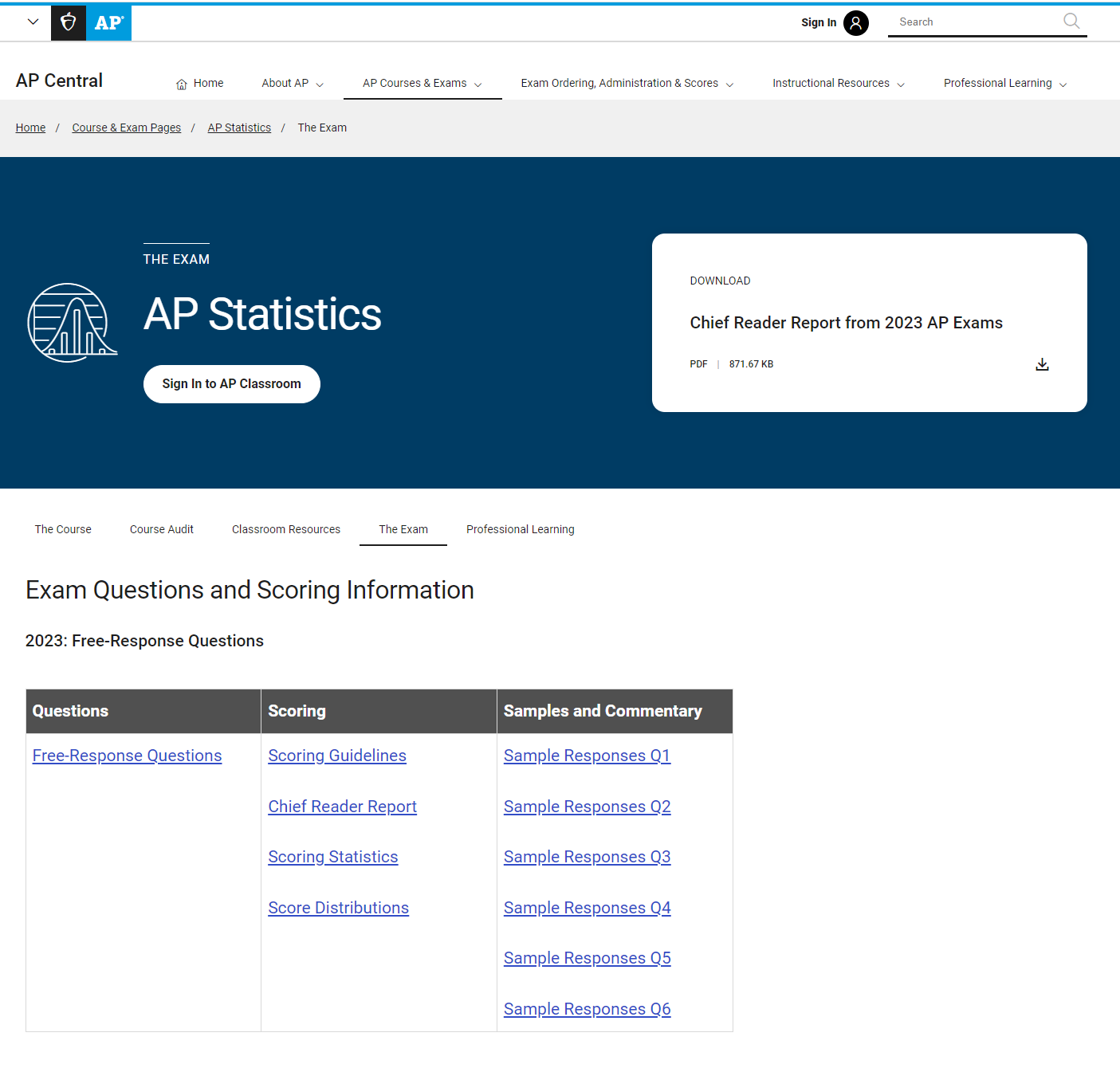This screenshot has width=1120, height=1068.
Task: Click the Questions column header
Action: click(x=143, y=711)
